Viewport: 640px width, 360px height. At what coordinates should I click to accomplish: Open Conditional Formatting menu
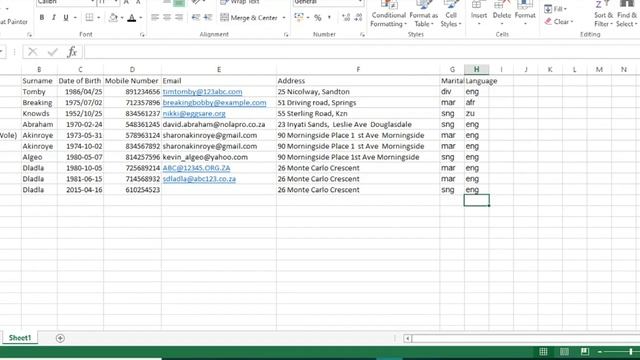pyautogui.click(x=388, y=14)
